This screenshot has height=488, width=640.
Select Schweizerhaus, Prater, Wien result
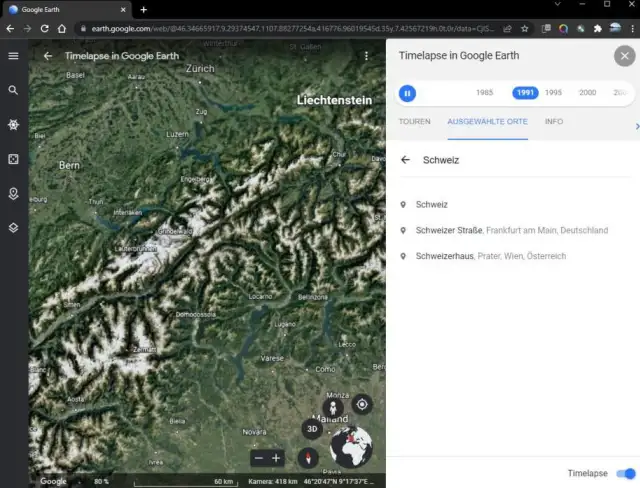point(491,256)
